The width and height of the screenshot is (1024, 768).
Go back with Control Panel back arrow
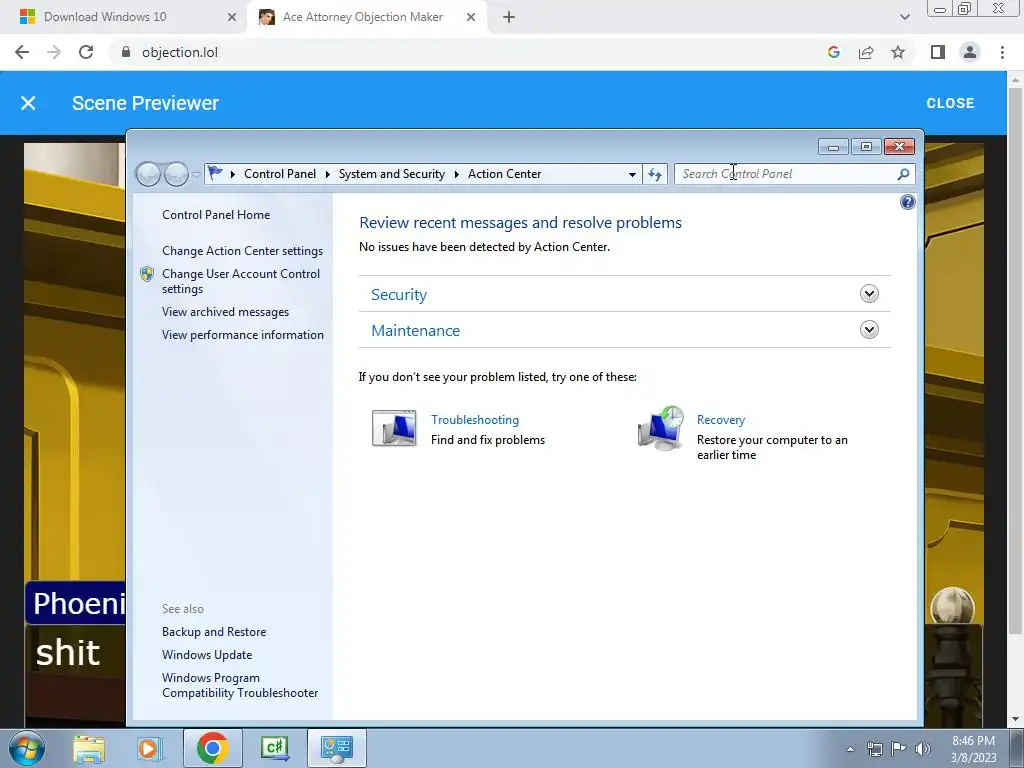pos(149,174)
